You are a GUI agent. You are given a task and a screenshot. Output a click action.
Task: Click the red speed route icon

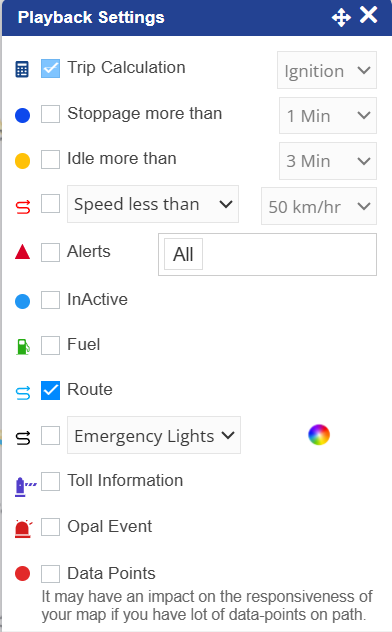click(x=23, y=207)
